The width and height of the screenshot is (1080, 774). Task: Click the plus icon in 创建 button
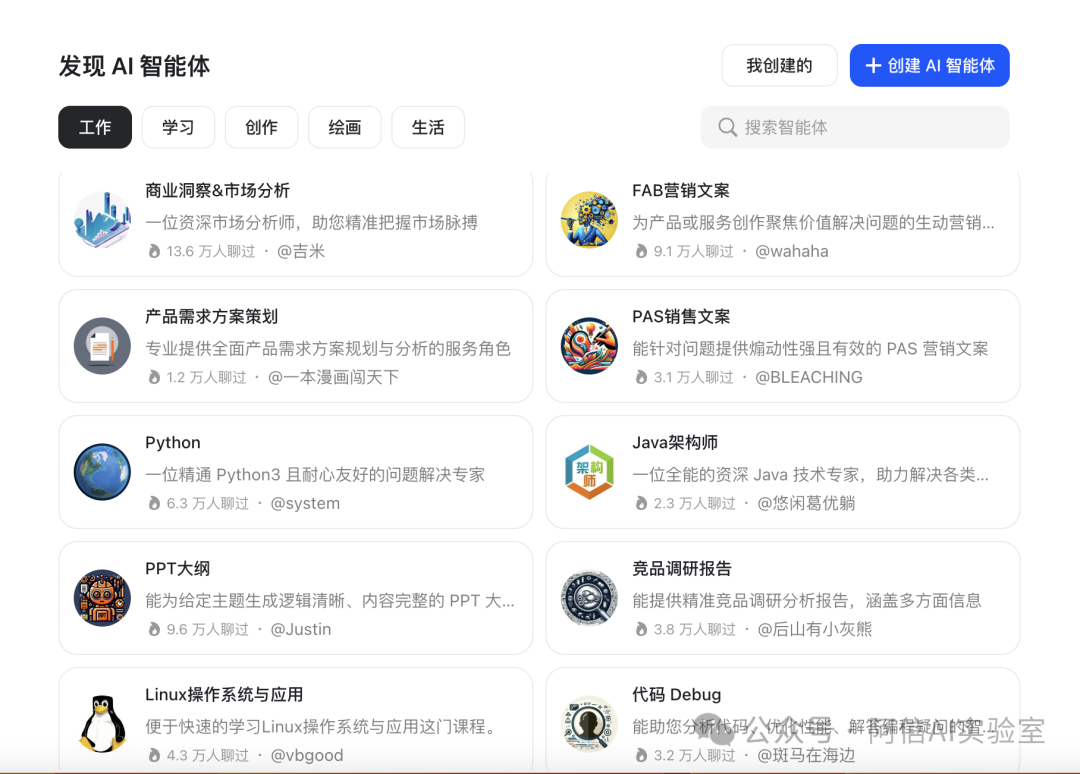[x=873, y=65]
